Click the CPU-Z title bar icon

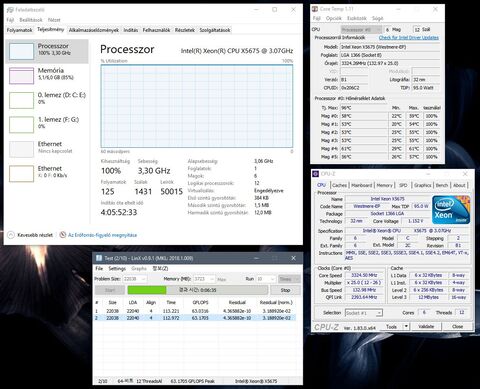coord(316,174)
